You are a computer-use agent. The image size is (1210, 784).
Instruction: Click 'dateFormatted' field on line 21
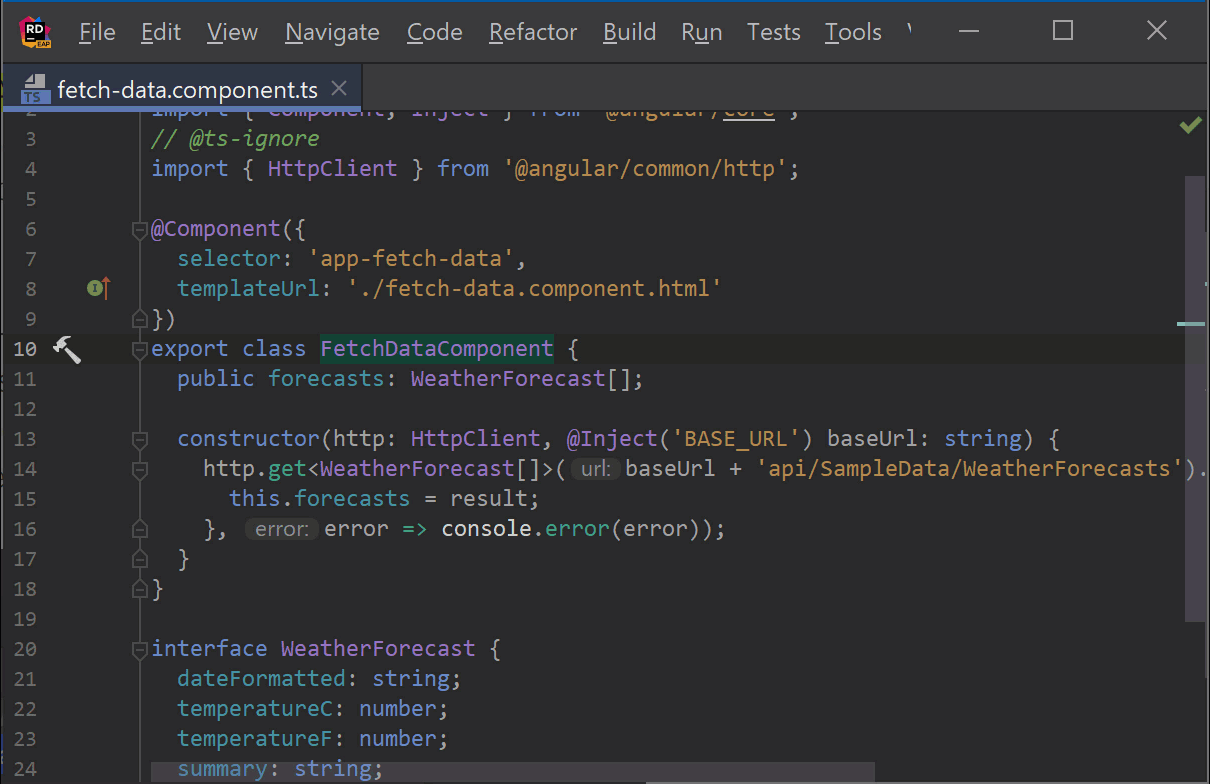click(261, 679)
